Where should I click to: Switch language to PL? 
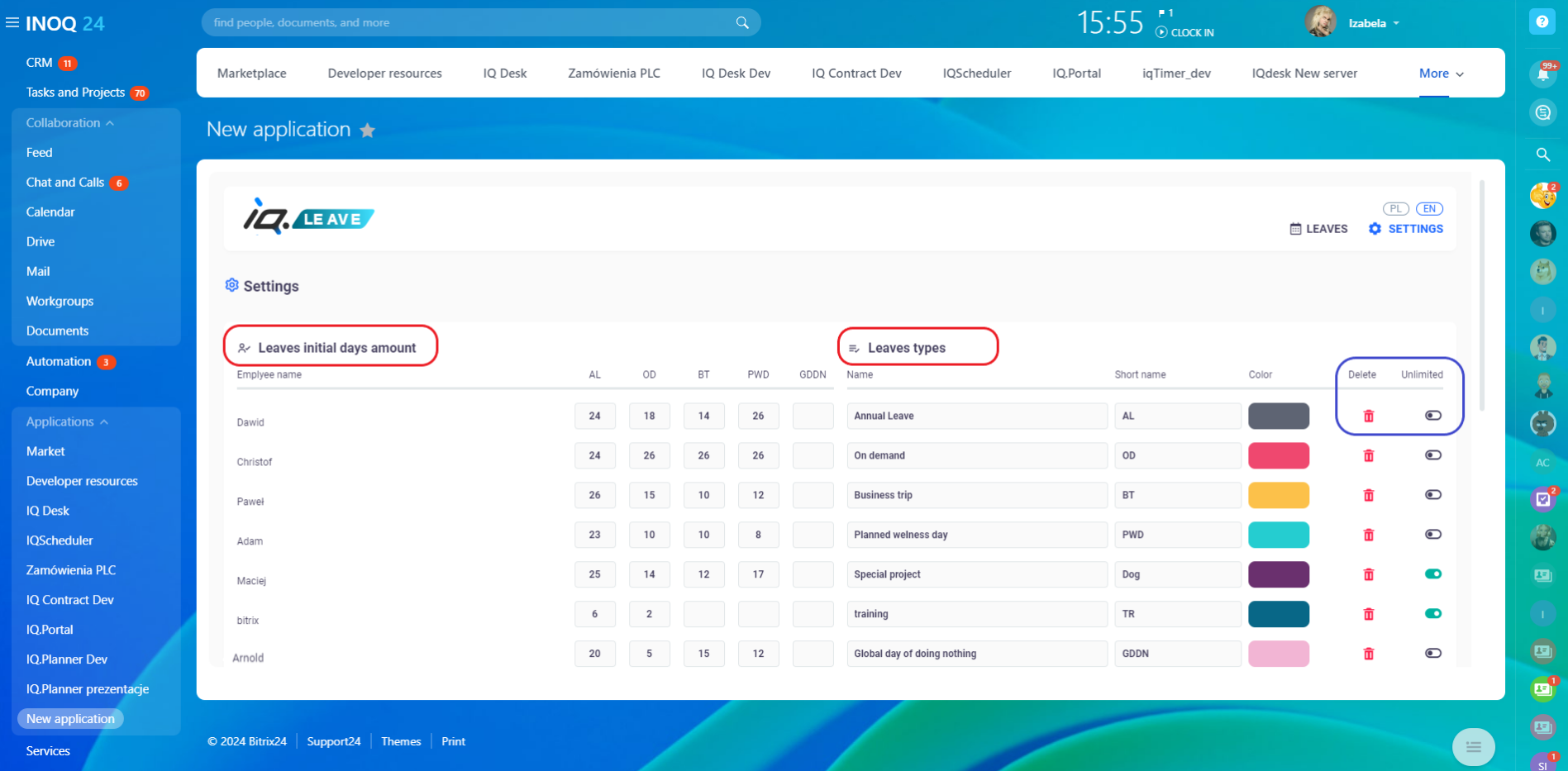[1396, 209]
